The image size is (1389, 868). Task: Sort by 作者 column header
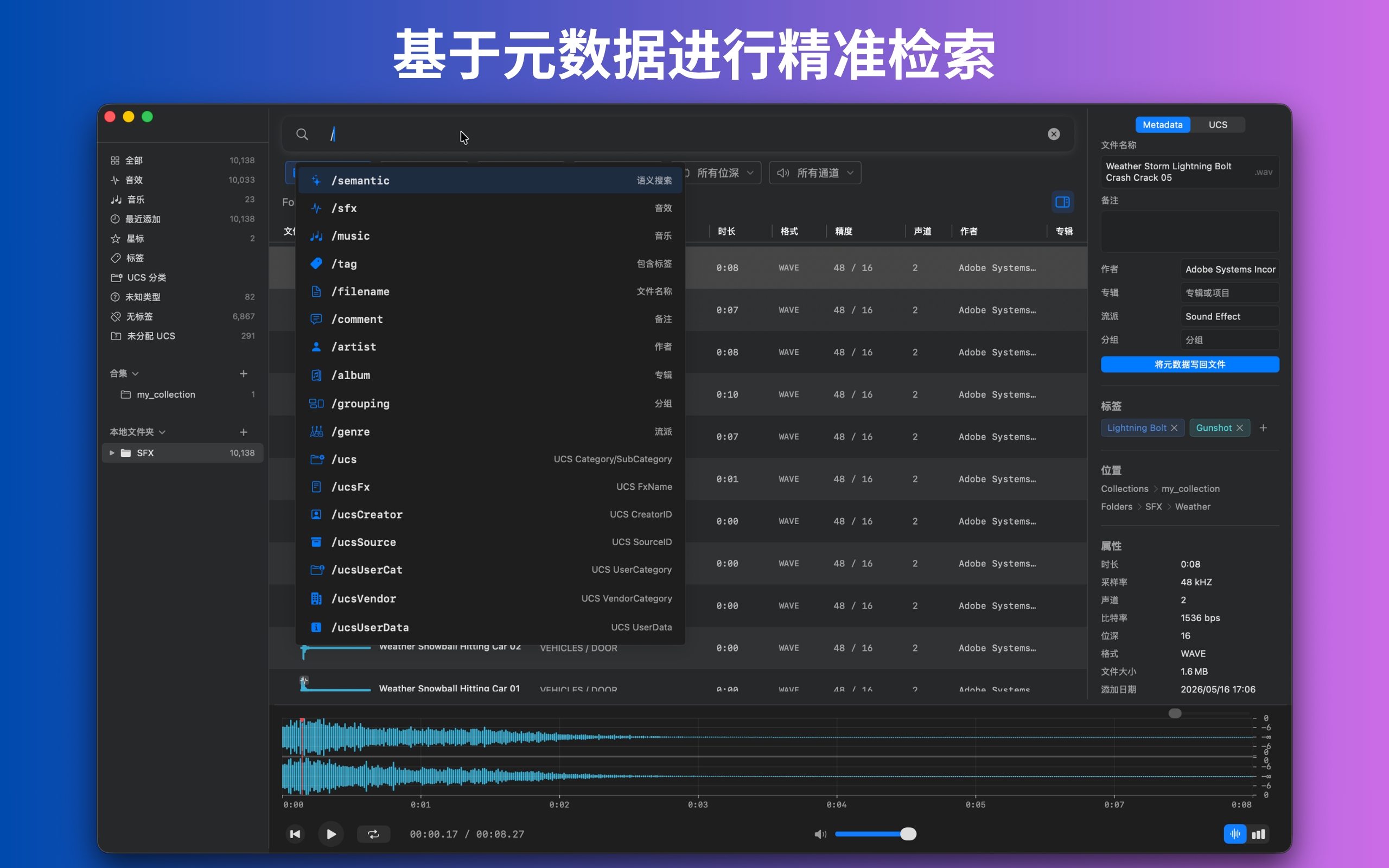pyautogui.click(x=969, y=231)
